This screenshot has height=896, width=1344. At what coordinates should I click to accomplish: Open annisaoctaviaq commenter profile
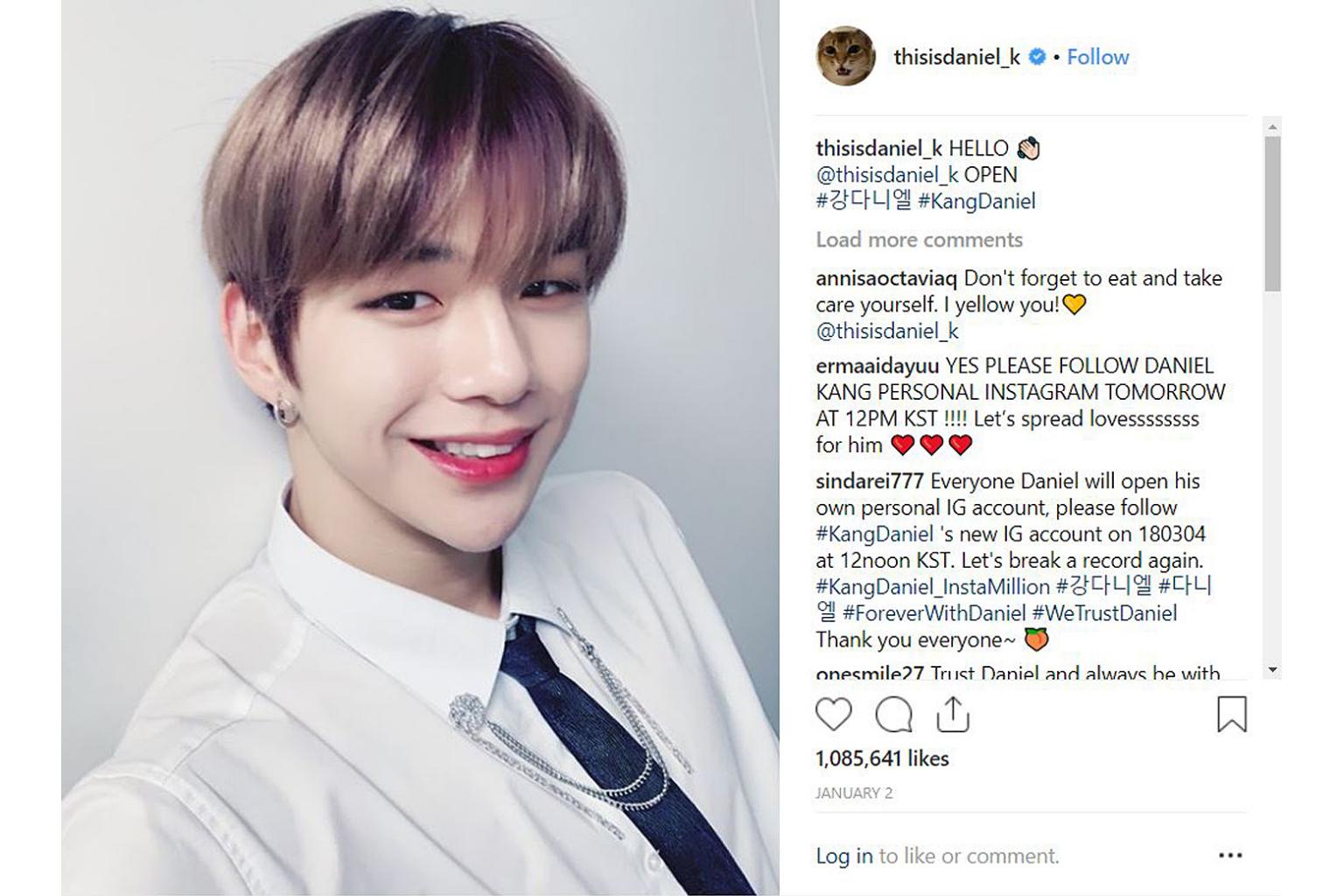[x=886, y=278]
